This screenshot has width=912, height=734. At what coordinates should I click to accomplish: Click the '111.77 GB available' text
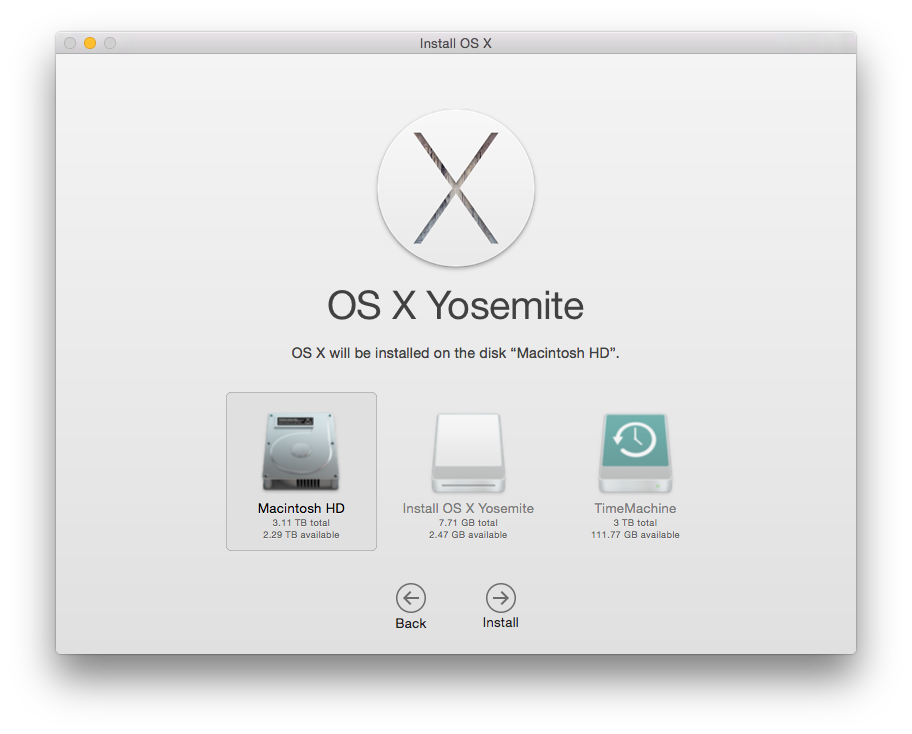pyautogui.click(x=635, y=535)
